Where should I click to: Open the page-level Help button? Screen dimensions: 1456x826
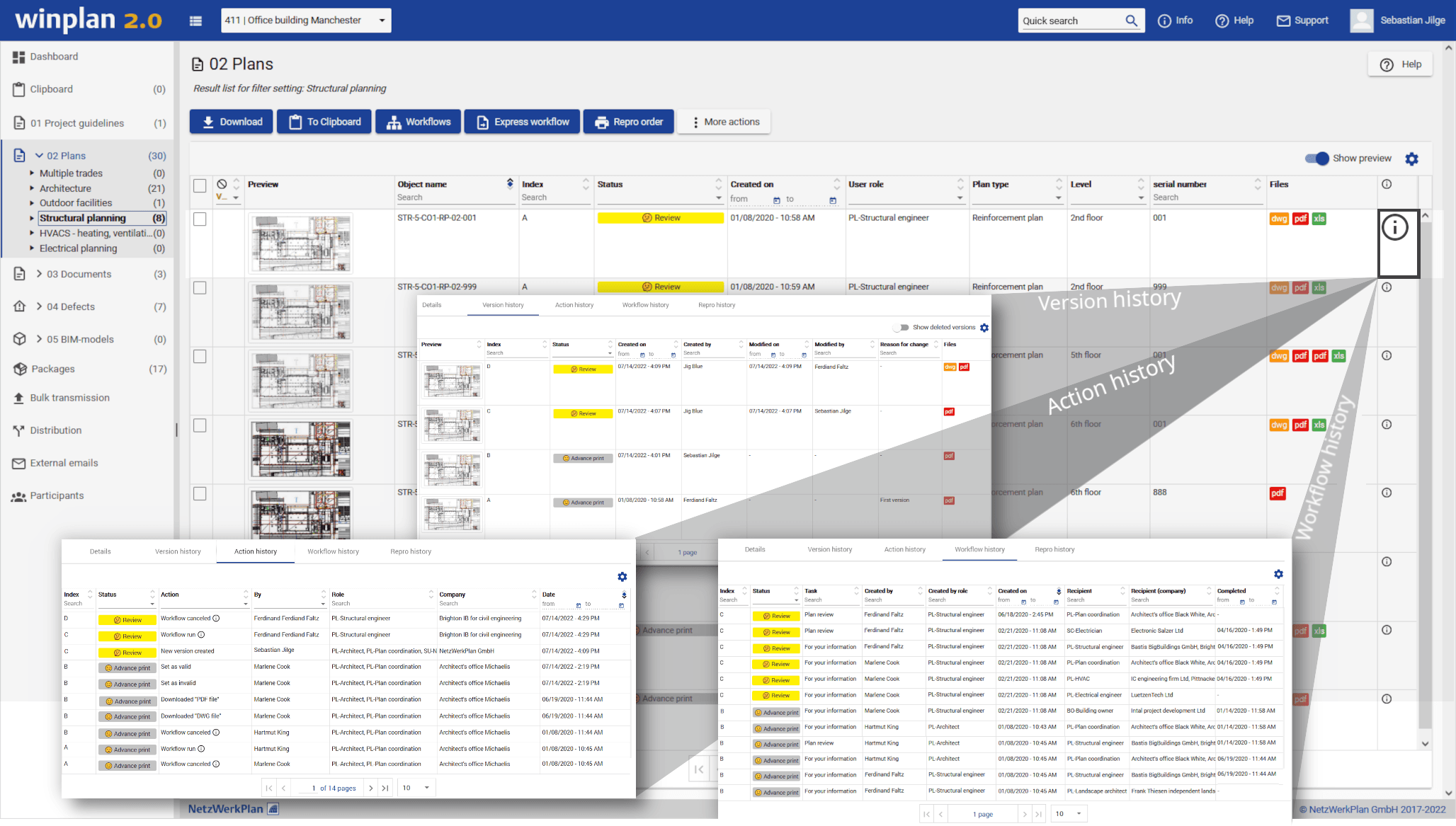pos(1400,64)
